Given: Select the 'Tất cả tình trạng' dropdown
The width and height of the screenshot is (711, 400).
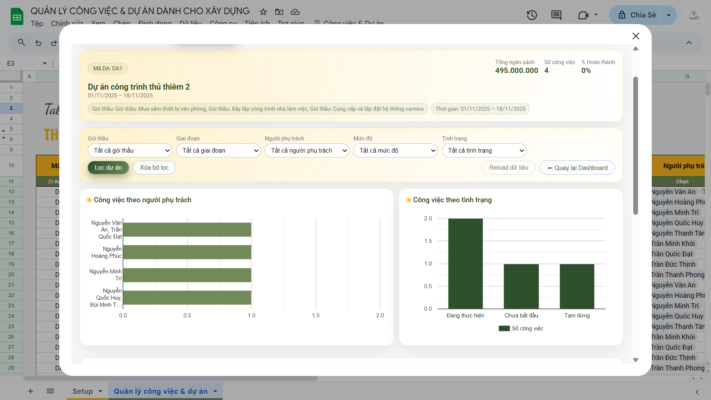Looking at the screenshot, I should click(482, 151).
